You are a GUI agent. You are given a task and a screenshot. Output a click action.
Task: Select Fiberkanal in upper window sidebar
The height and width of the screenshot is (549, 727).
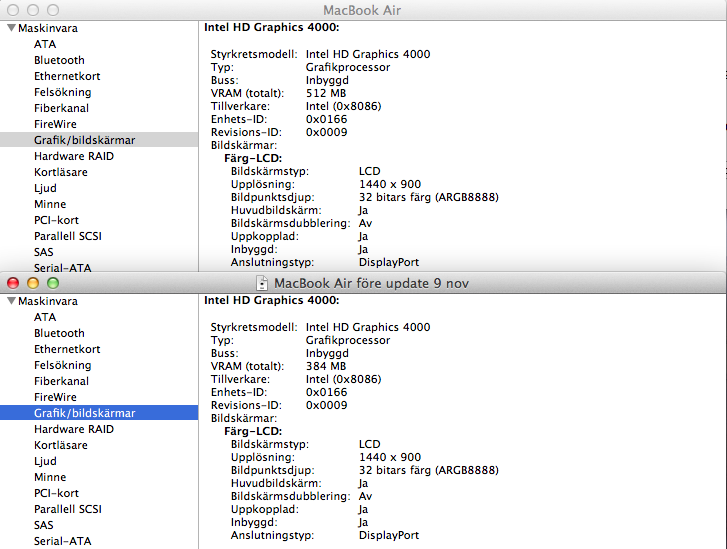coord(61,108)
